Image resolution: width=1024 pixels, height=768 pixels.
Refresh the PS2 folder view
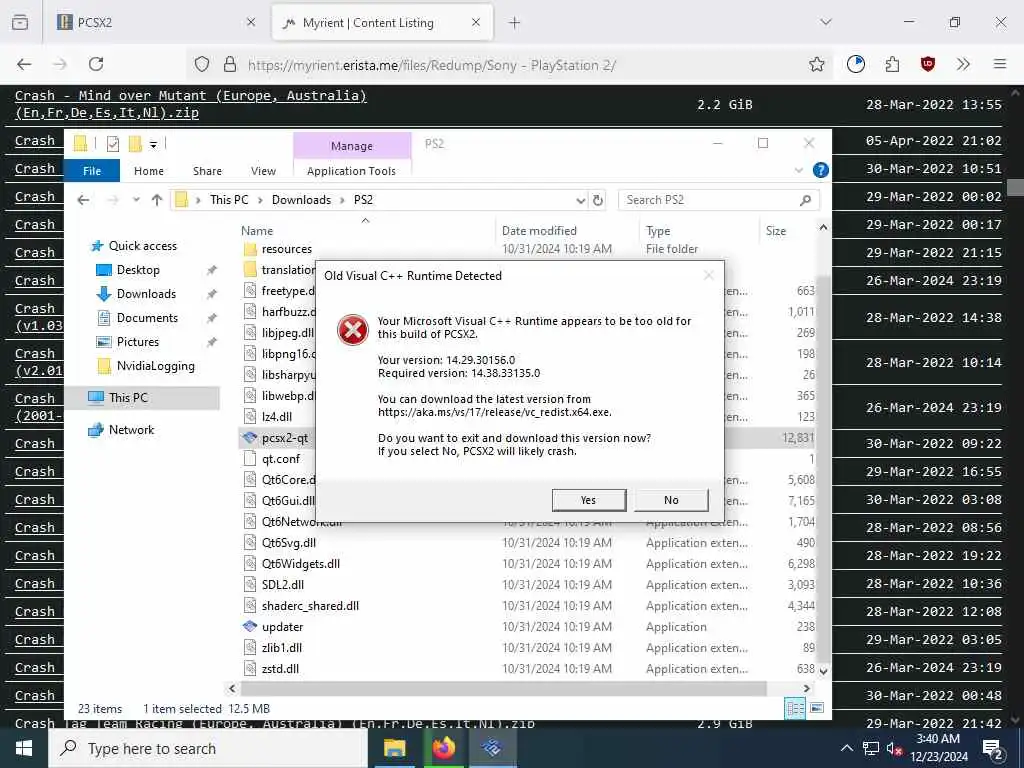[x=598, y=200]
